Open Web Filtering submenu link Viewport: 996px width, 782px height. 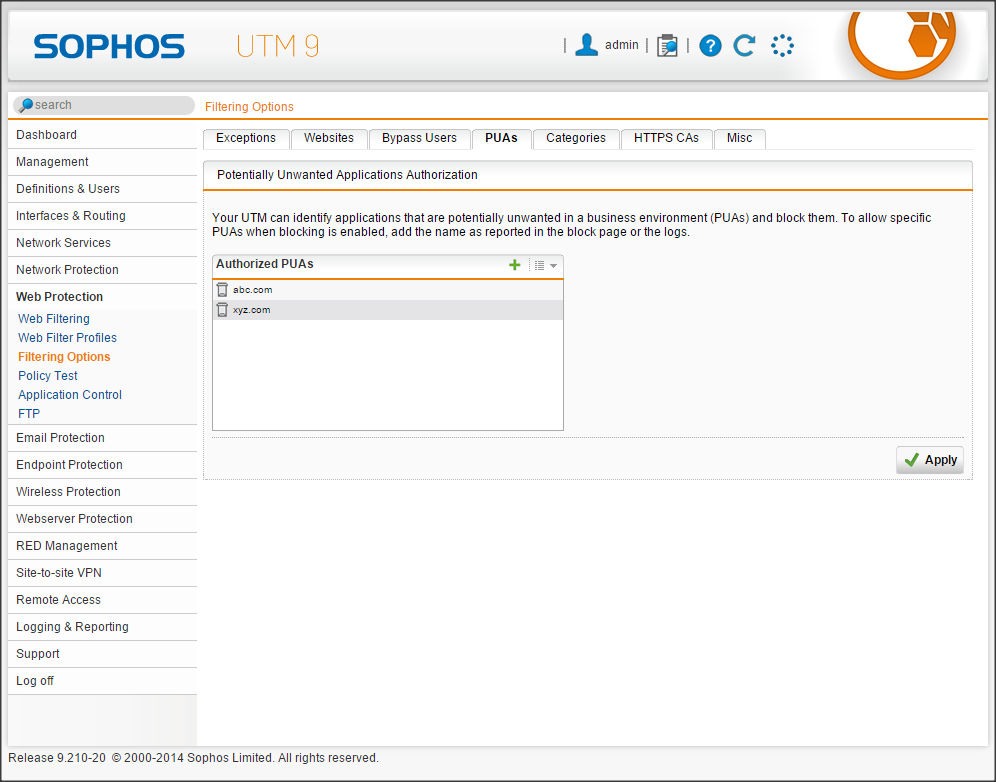(54, 319)
